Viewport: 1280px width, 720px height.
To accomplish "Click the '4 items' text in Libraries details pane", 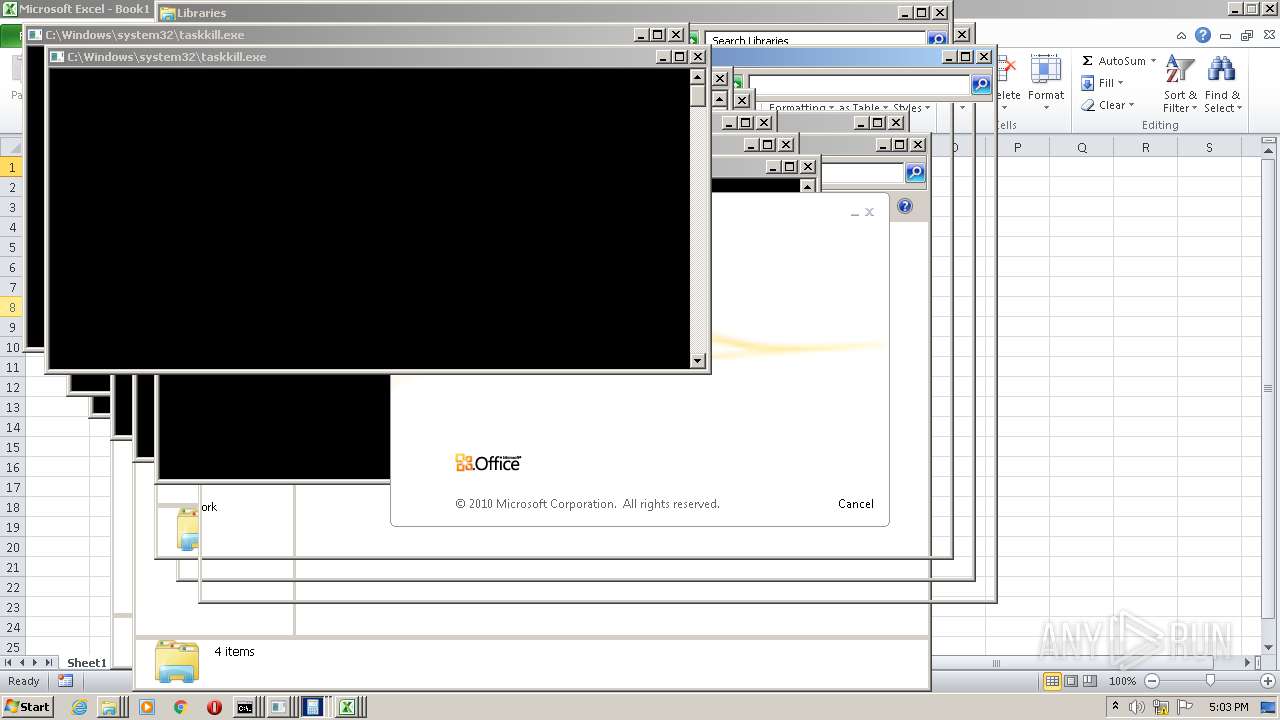I will click(x=234, y=652).
